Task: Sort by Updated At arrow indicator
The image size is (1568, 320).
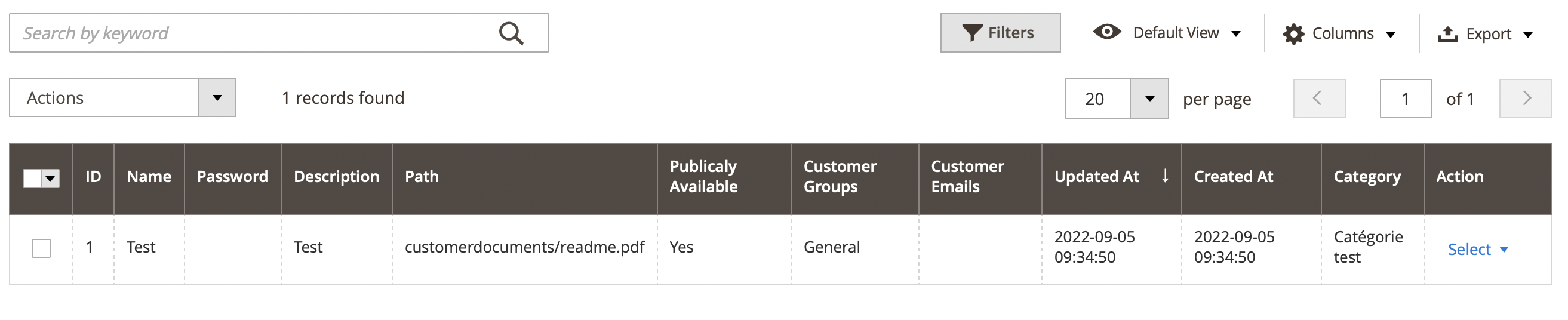Action: (1164, 176)
